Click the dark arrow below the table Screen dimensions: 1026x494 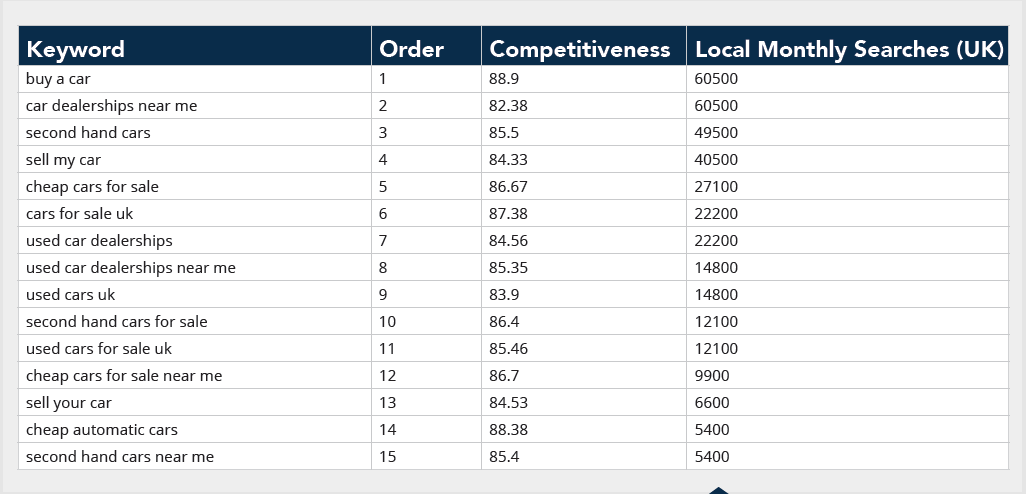(x=718, y=490)
